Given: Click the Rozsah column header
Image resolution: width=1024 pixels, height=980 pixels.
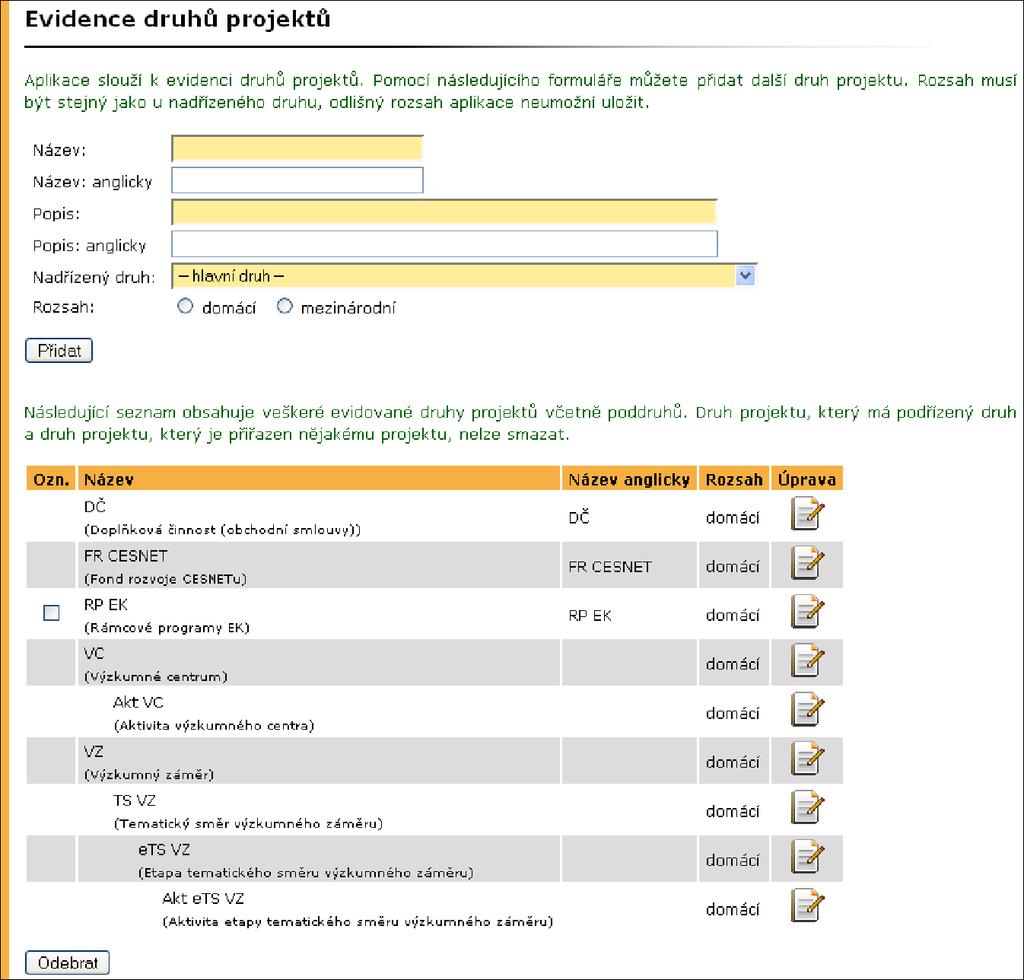Looking at the screenshot, I should 734,479.
